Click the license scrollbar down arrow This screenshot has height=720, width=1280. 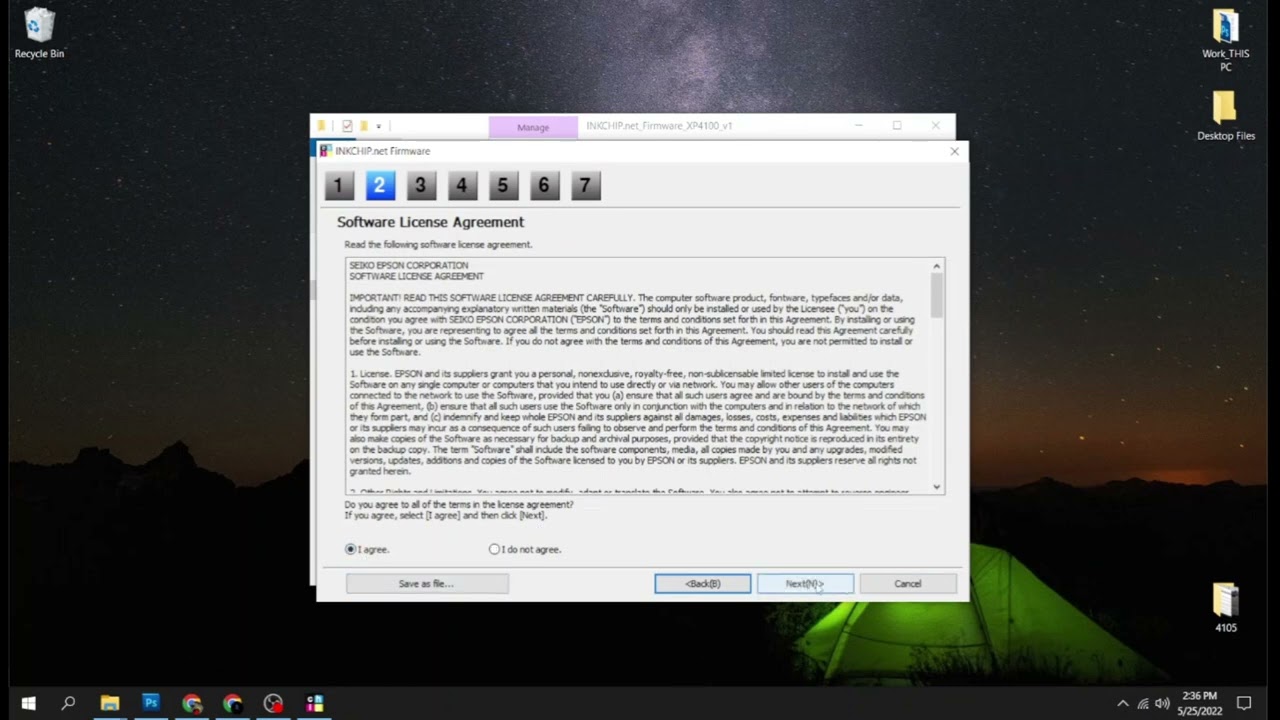pos(937,487)
